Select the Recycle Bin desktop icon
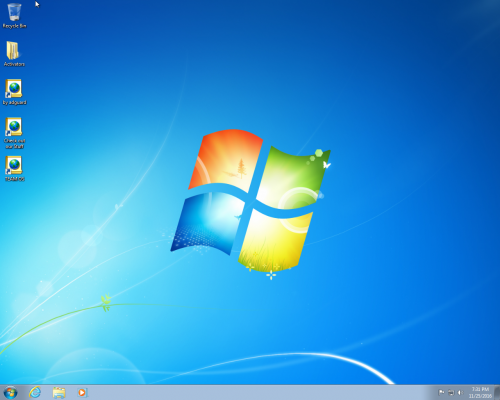This screenshot has width=500, height=400. [14, 16]
